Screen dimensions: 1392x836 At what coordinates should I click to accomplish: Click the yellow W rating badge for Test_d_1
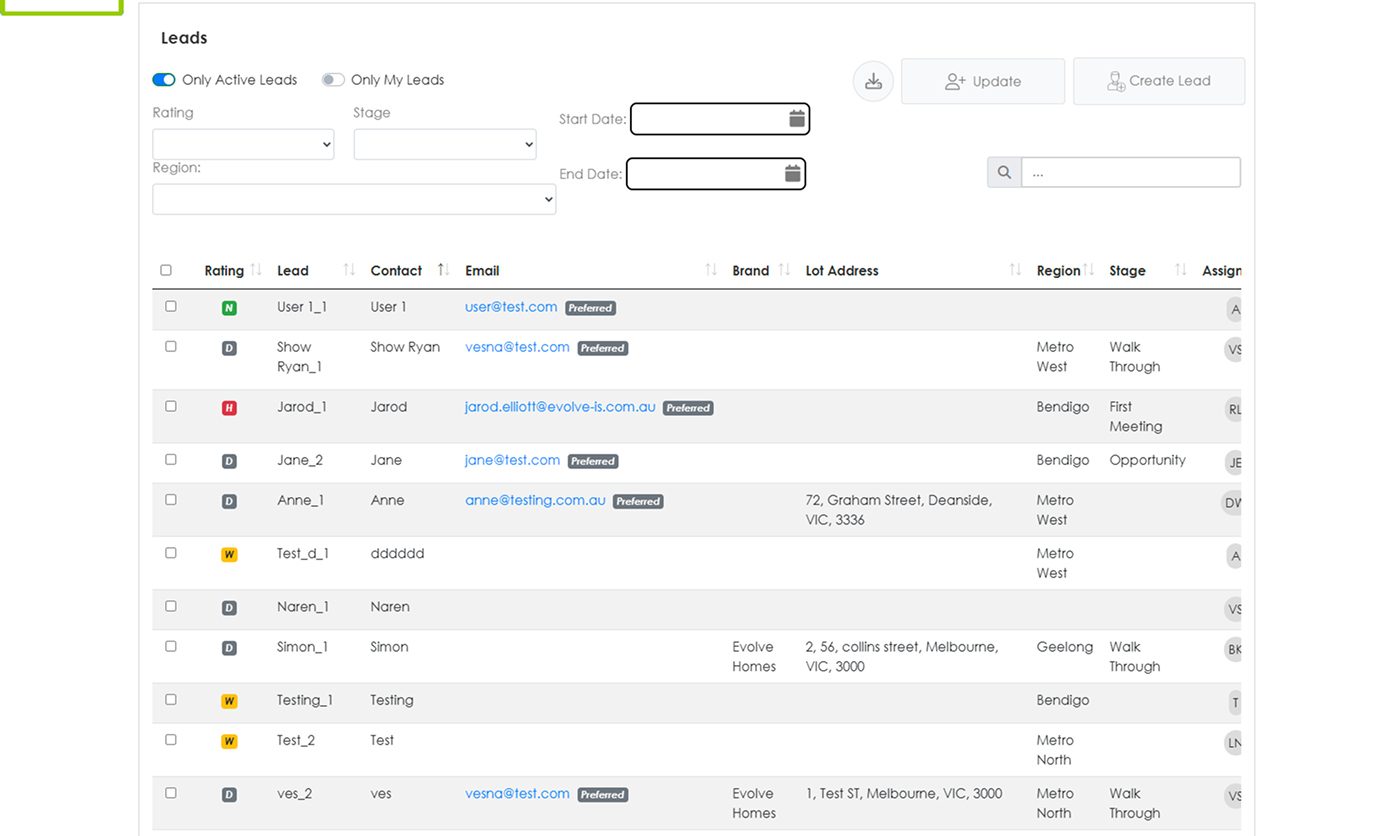pyautogui.click(x=229, y=554)
